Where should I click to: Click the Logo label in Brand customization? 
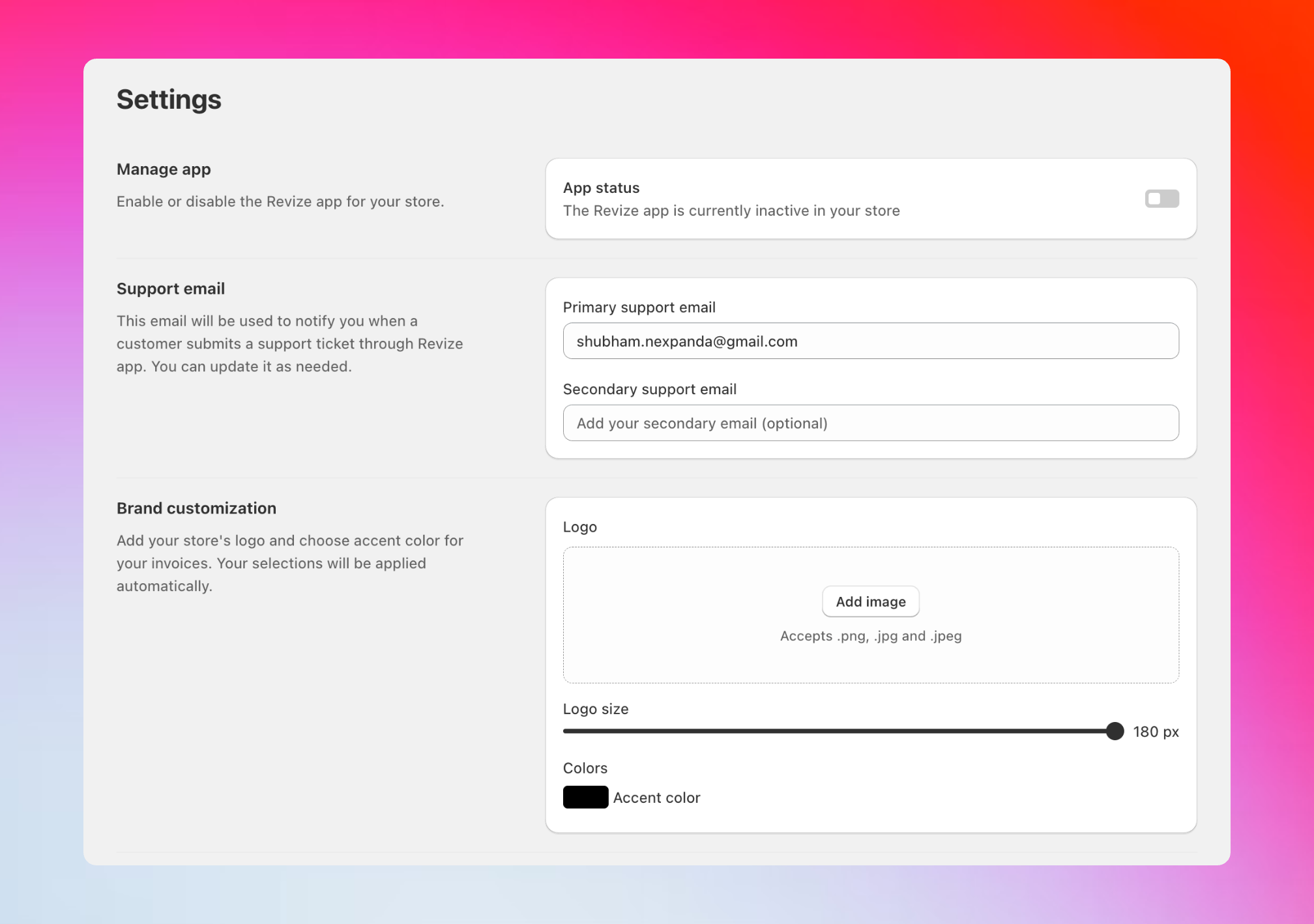tap(579, 527)
